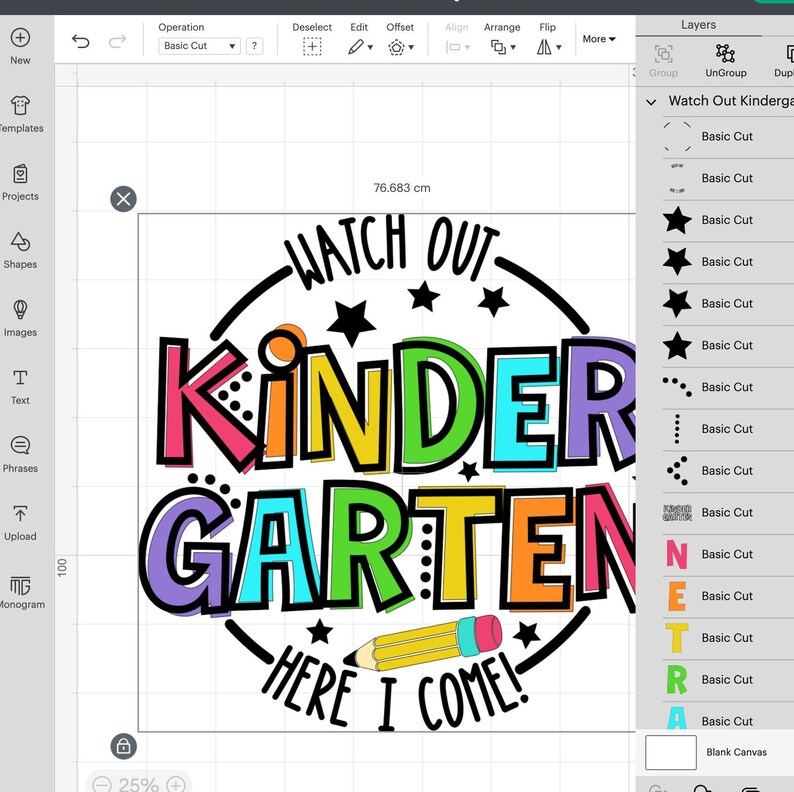Open the Flip dropdown

click(549, 47)
